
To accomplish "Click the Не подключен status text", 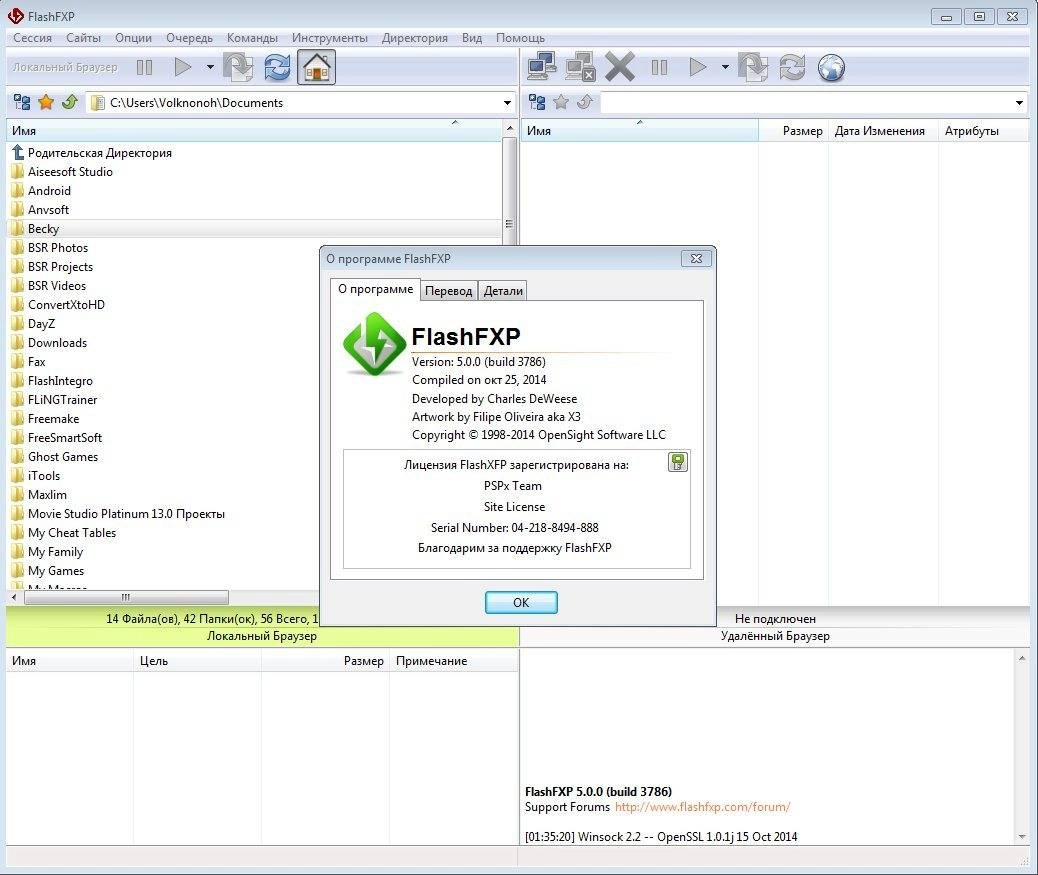I will [x=775, y=619].
